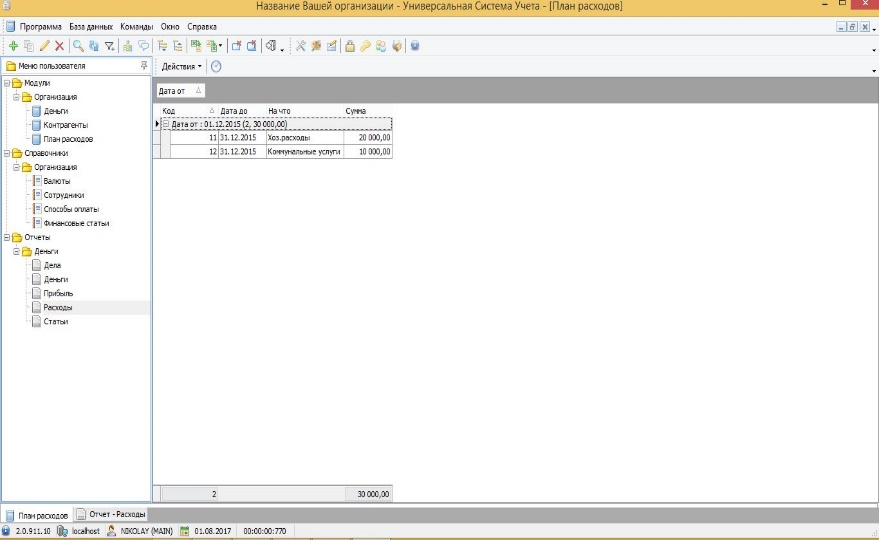This screenshot has width=879, height=540.
Task: Open the База данных menu
Action: 91,26
